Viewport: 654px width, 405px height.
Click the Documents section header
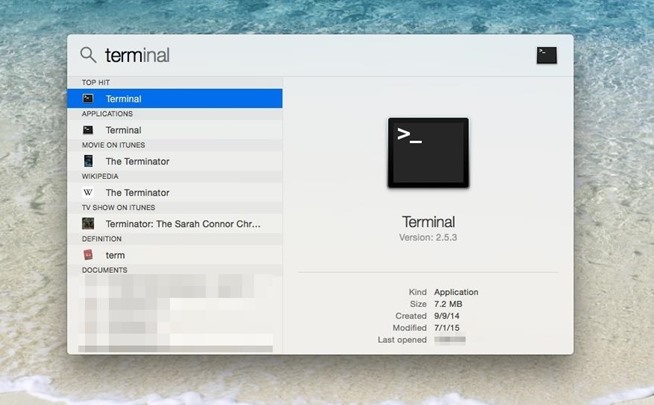point(104,270)
